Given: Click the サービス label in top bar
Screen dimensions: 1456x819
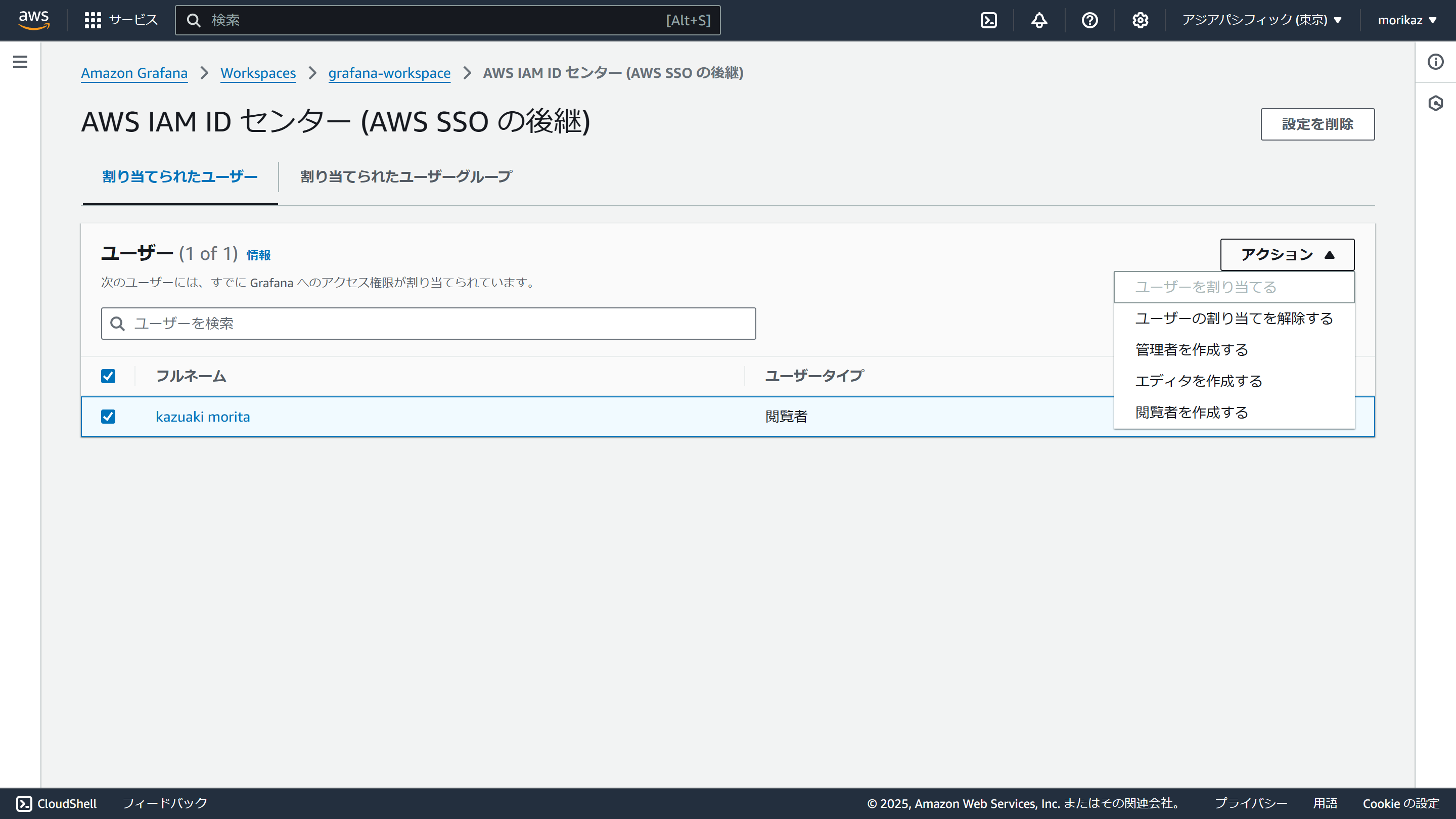Looking at the screenshot, I should tap(133, 20).
